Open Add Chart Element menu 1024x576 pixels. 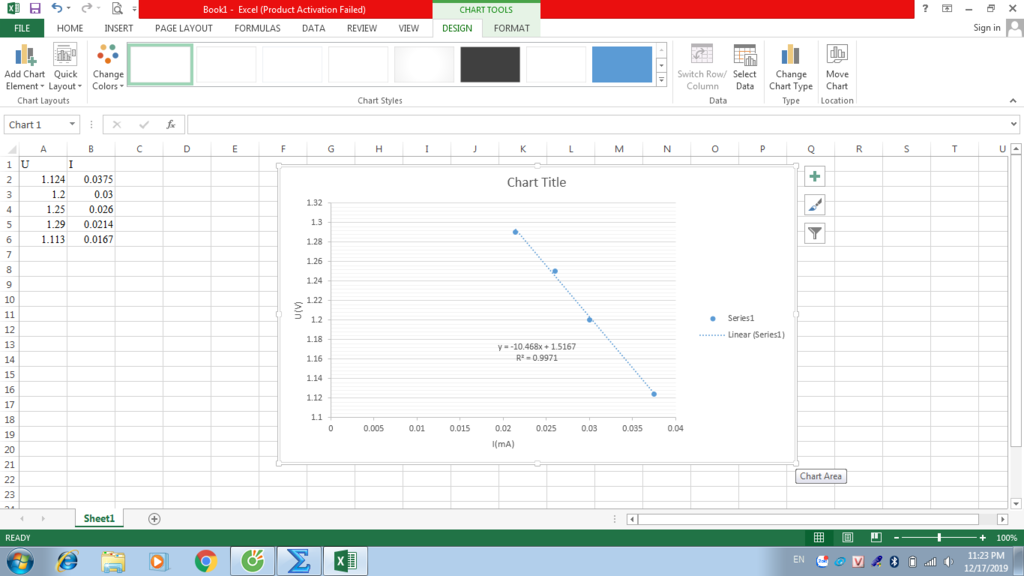(25, 67)
